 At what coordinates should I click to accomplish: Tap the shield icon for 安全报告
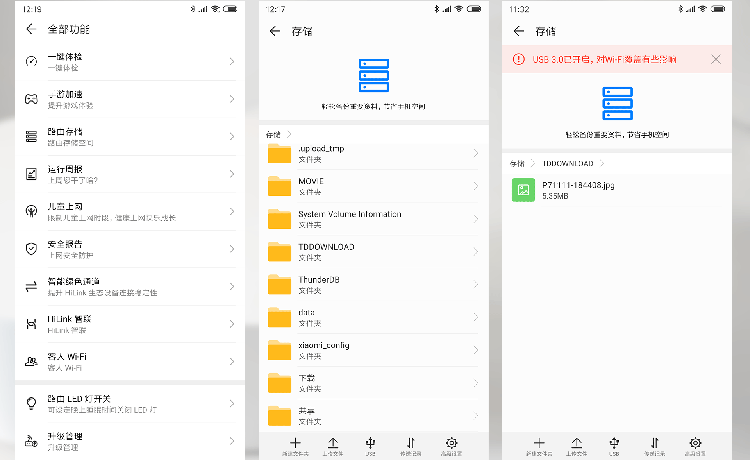click(x=31, y=249)
